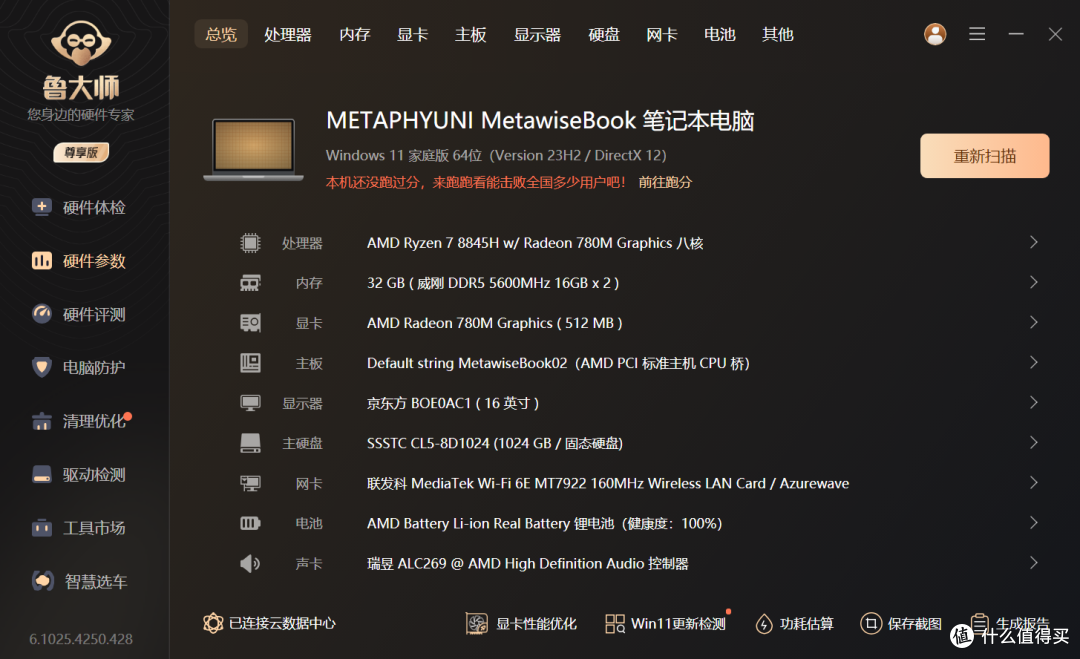Click the 尊享版 badge

81,153
